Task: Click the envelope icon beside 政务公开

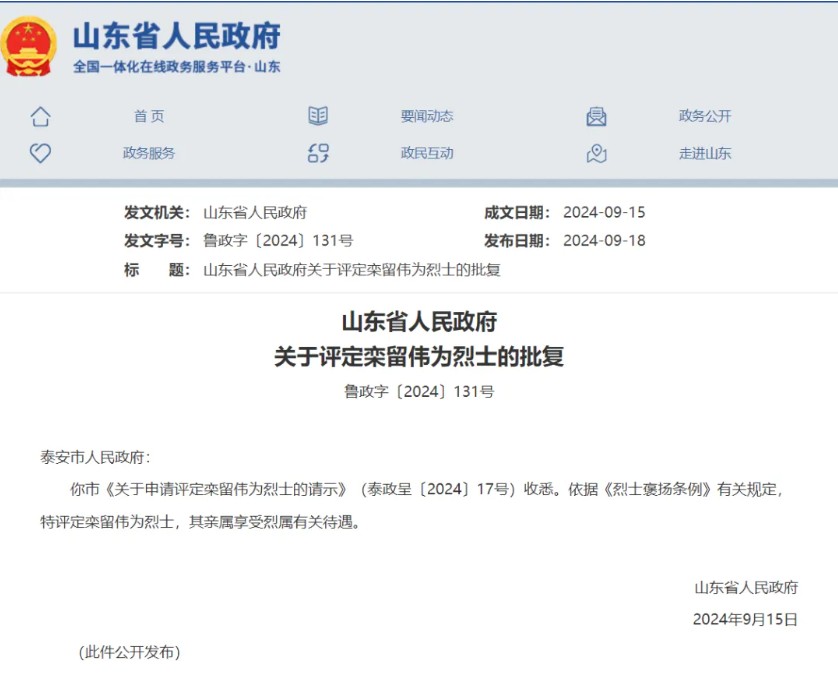Action: [596, 116]
